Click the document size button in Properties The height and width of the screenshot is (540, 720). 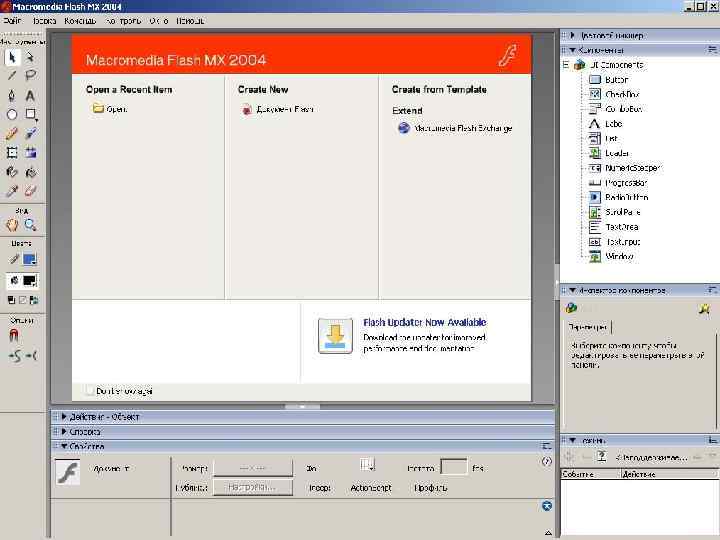tap(253, 468)
